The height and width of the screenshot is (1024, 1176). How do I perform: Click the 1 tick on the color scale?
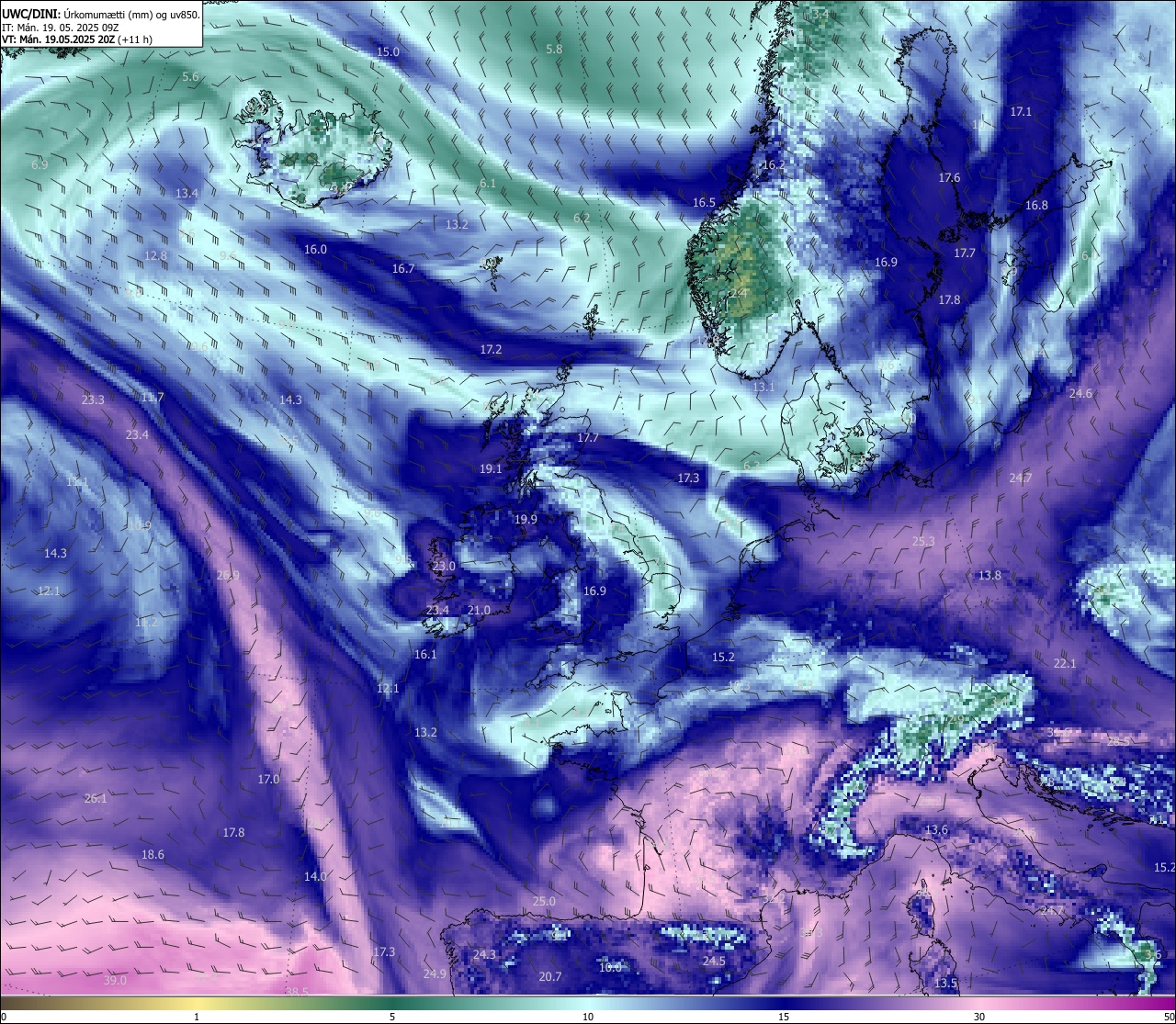pos(197,1017)
